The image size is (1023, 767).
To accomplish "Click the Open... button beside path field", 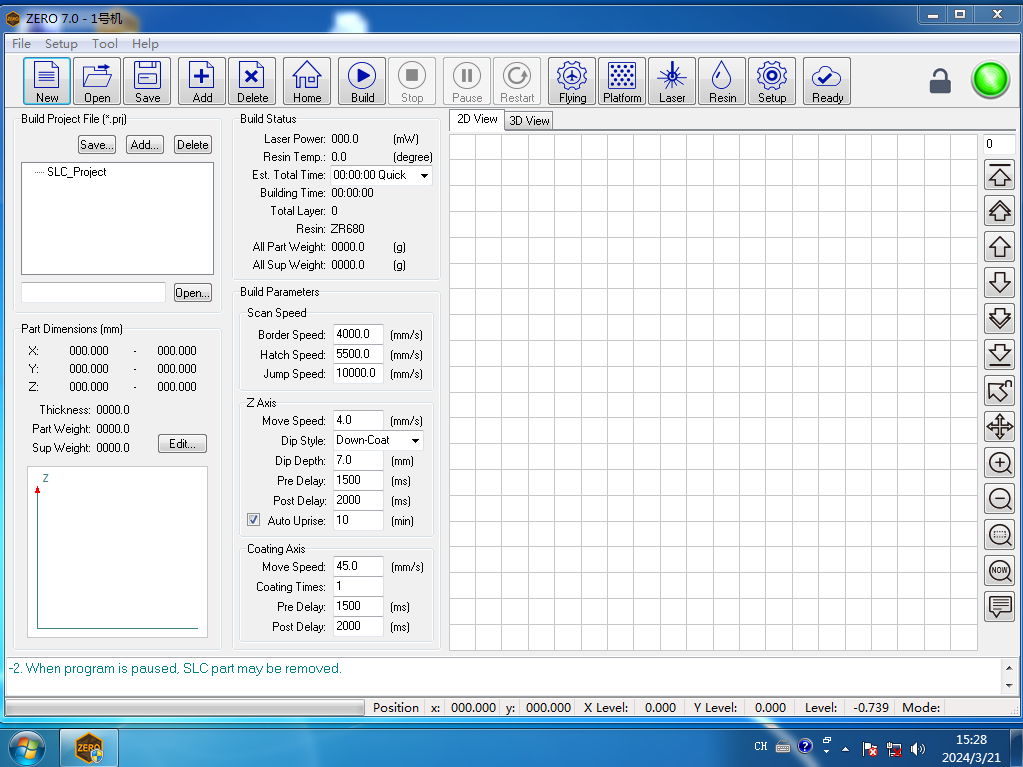I will tap(192, 293).
